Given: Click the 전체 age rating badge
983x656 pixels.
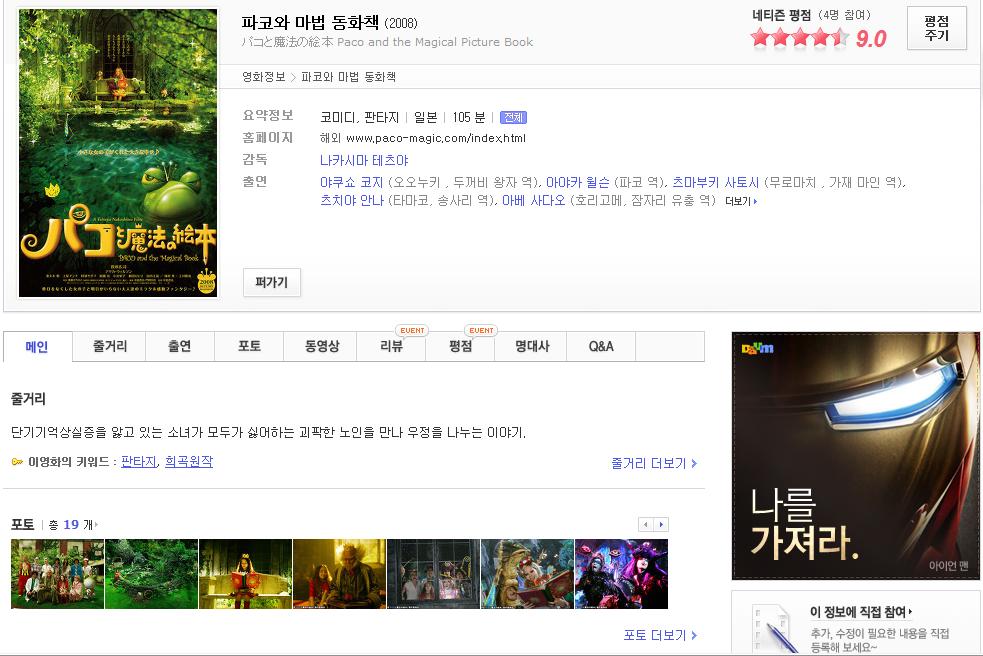Looking at the screenshot, I should tap(513, 117).
